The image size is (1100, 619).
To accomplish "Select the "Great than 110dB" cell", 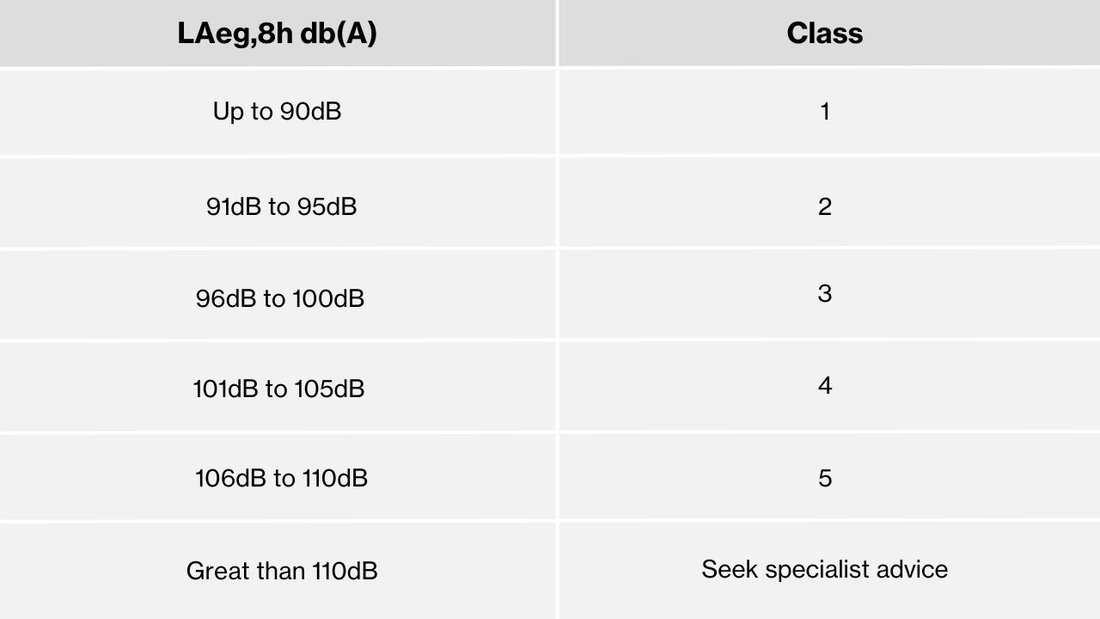I will [281, 572].
